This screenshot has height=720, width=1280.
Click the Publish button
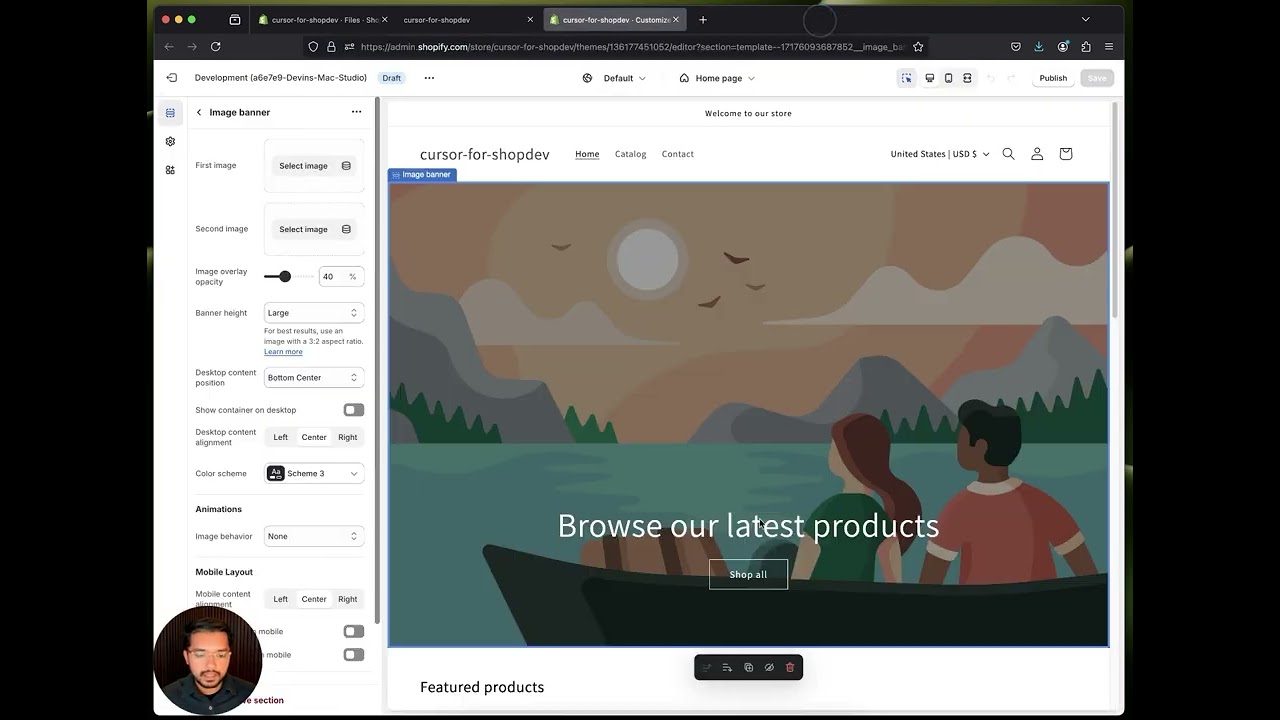pos(1053,78)
